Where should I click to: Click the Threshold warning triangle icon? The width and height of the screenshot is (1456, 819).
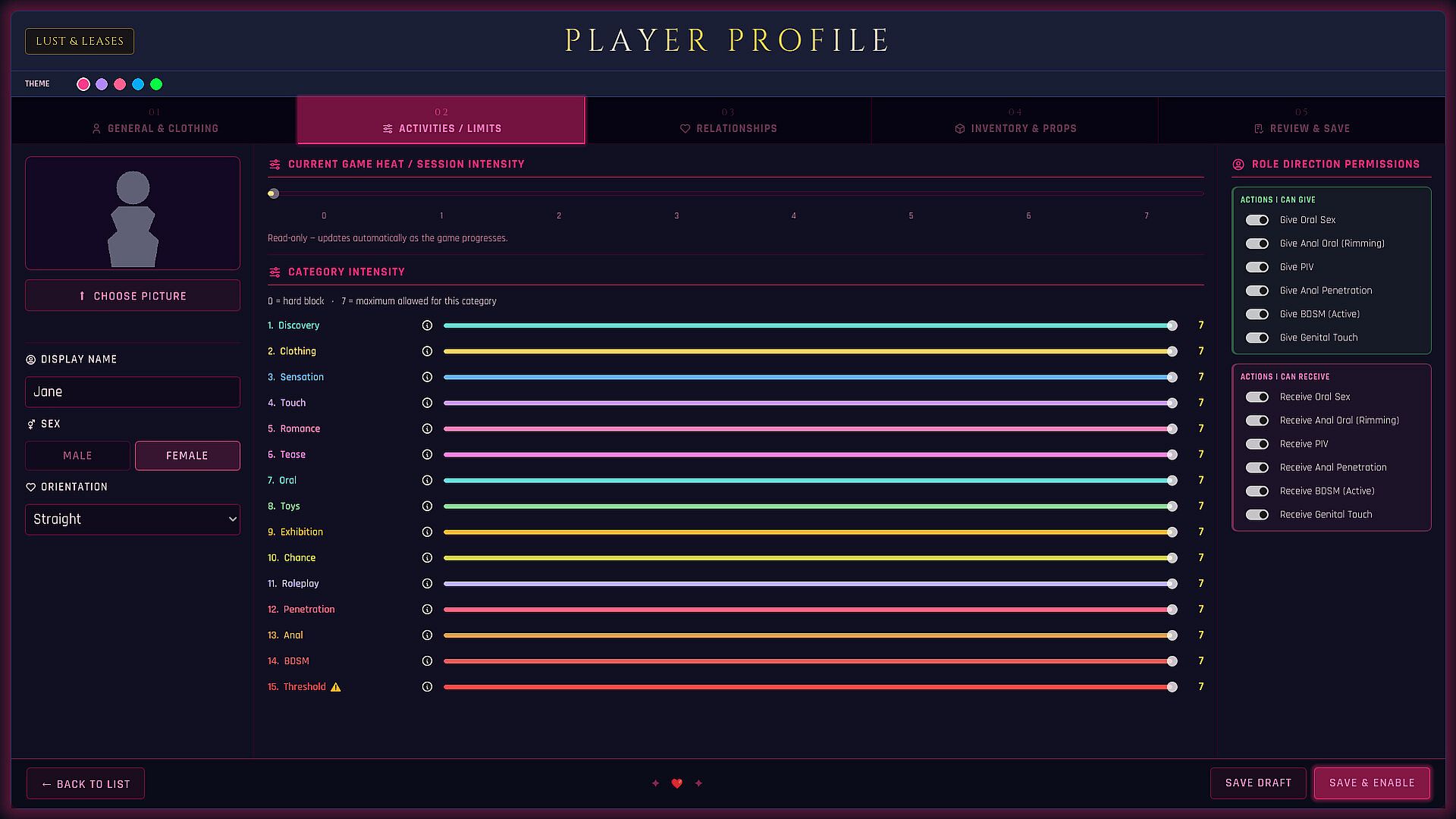coord(336,687)
